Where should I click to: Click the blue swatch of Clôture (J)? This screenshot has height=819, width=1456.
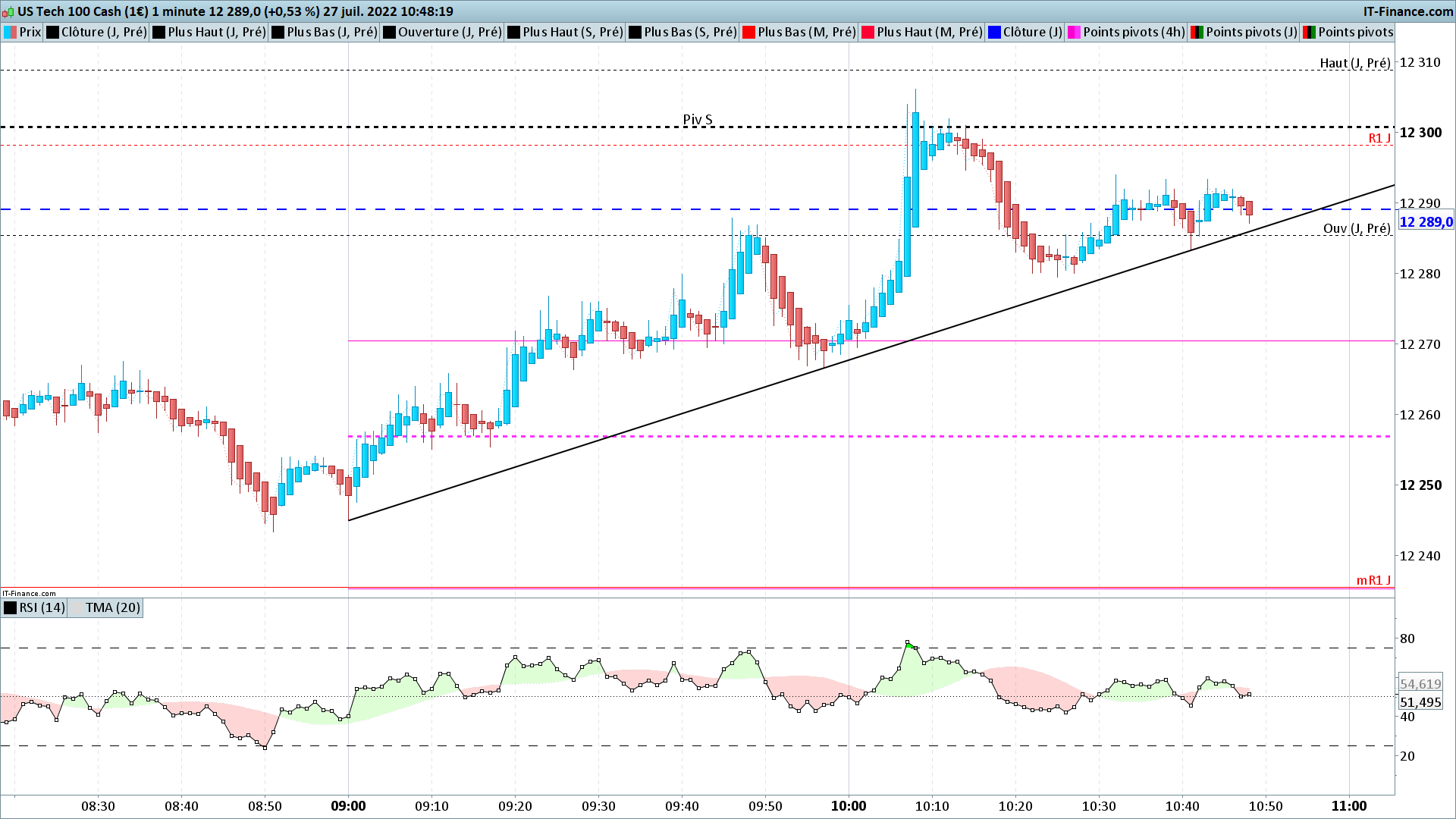tap(994, 32)
